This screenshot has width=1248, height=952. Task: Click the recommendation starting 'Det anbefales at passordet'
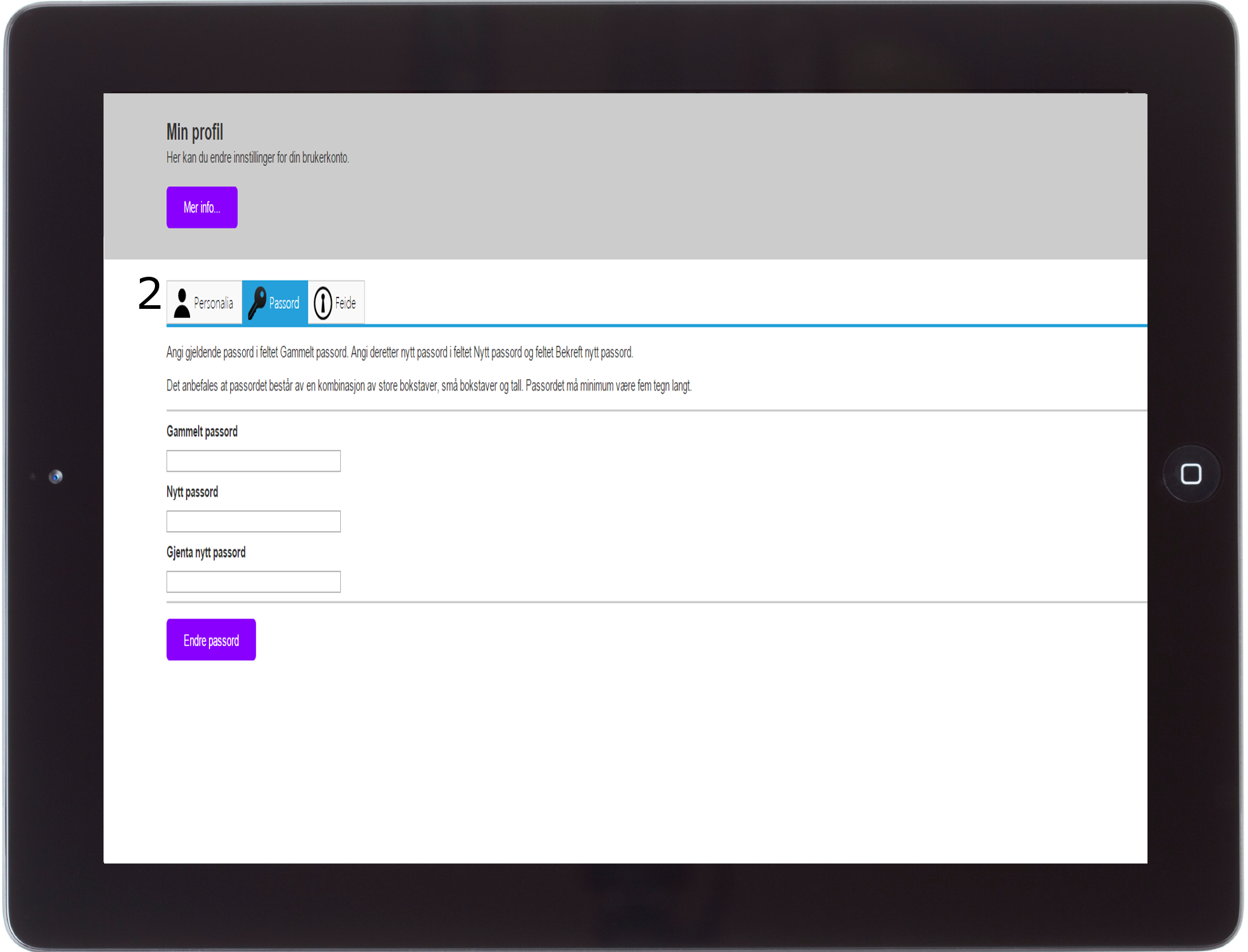[429, 386]
